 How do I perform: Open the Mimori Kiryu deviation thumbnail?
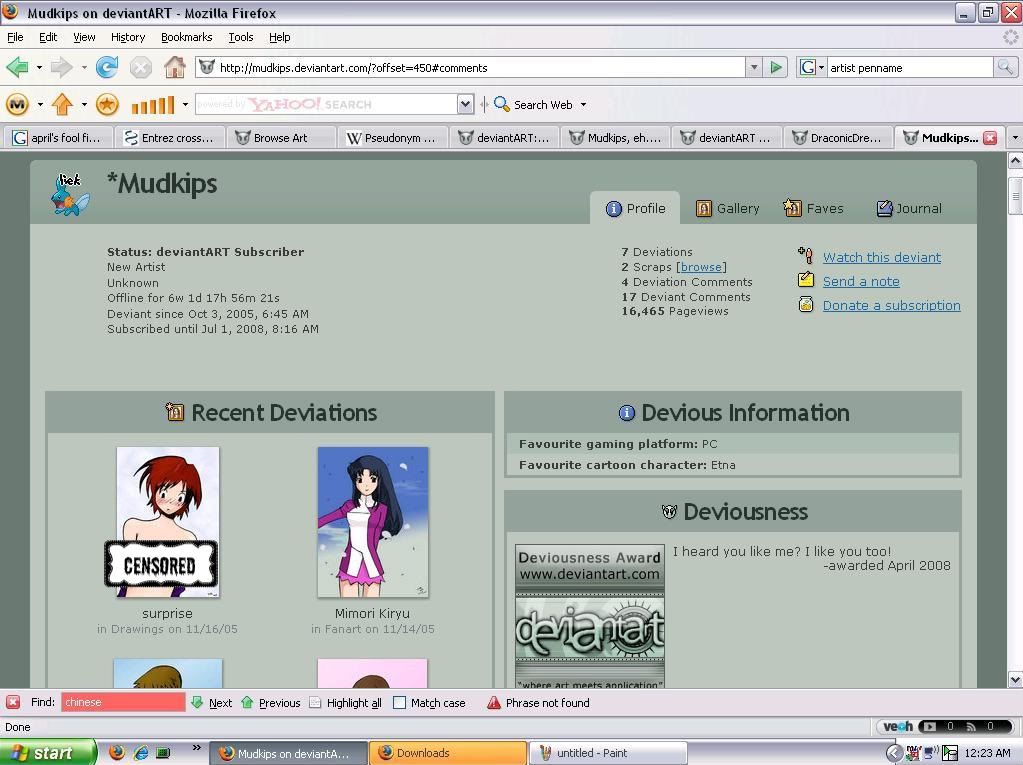(373, 522)
